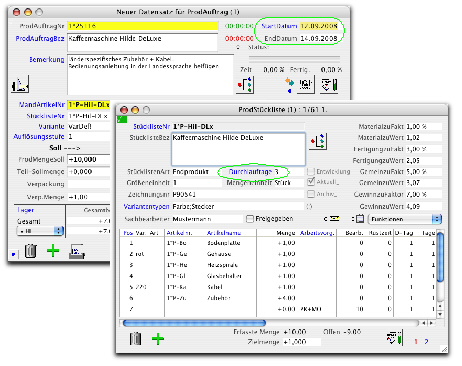
Task: Click the Zeichnungsnr field
Action: pyautogui.click(x=238, y=194)
